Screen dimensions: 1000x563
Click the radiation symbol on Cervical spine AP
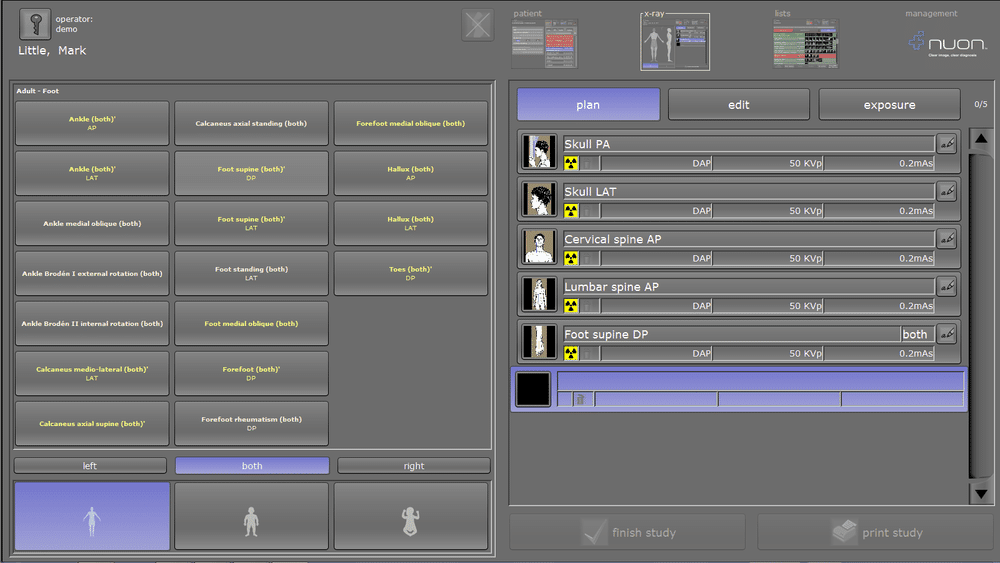point(571,258)
